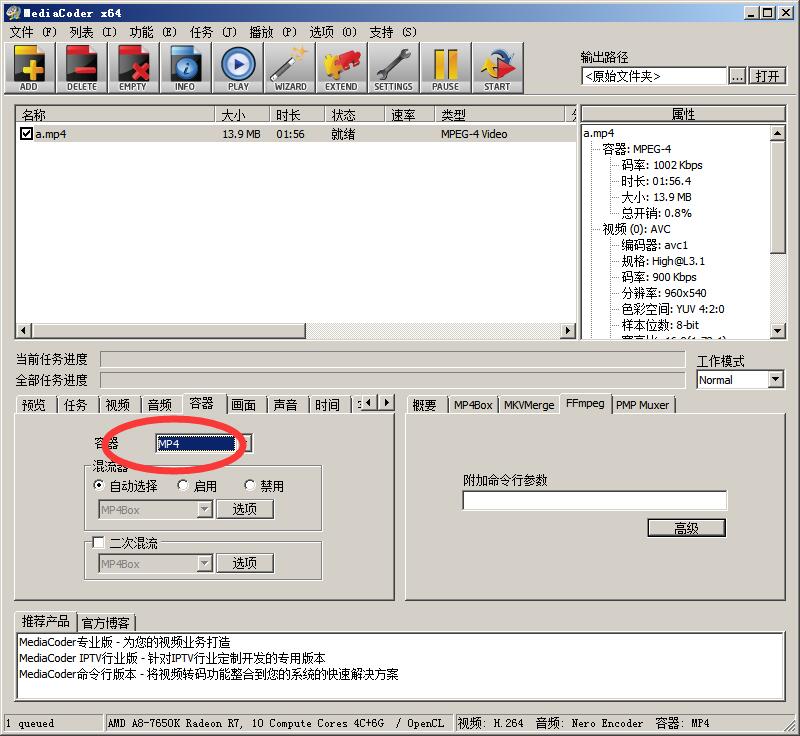Click the DELETE toolbar icon
The image size is (800, 736).
82,68
